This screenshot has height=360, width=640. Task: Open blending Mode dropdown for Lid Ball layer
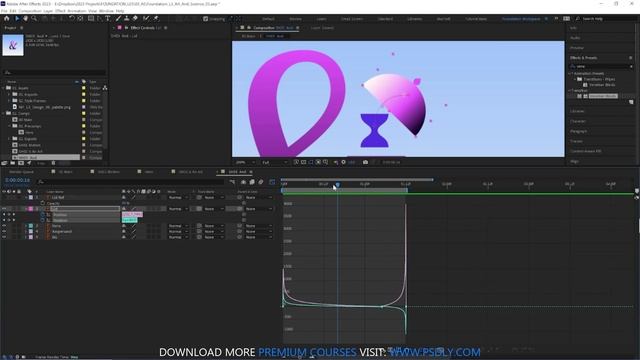coord(178,198)
